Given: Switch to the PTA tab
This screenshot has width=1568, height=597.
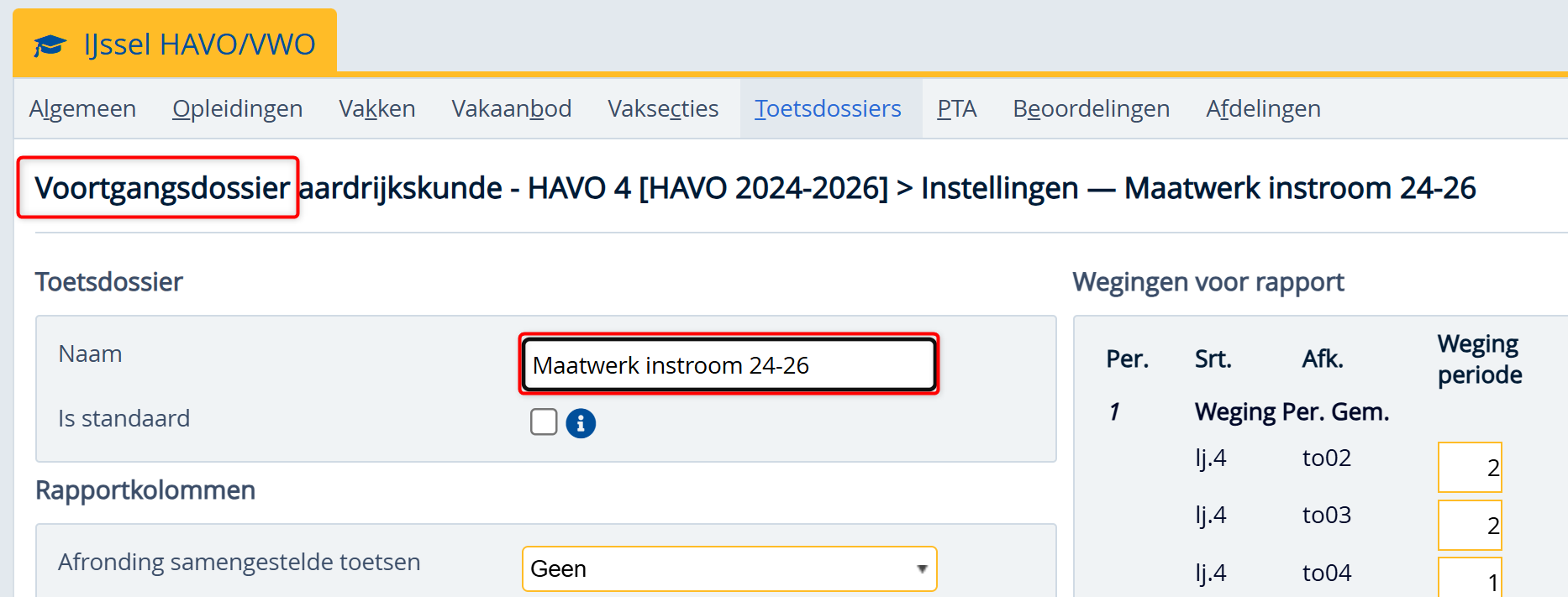Looking at the screenshot, I should tap(957, 109).
